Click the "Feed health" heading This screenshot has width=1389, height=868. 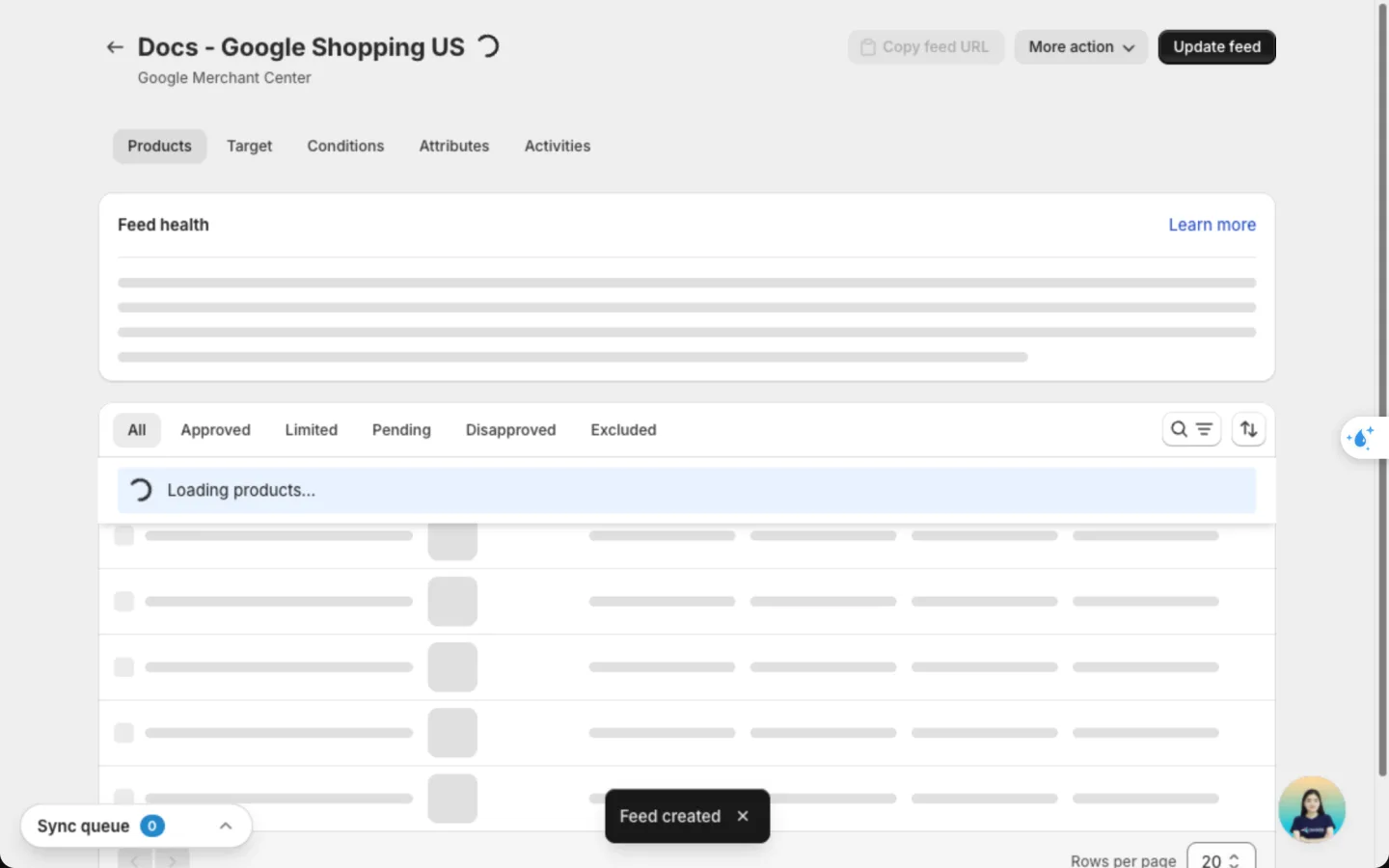tap(163, 225)
